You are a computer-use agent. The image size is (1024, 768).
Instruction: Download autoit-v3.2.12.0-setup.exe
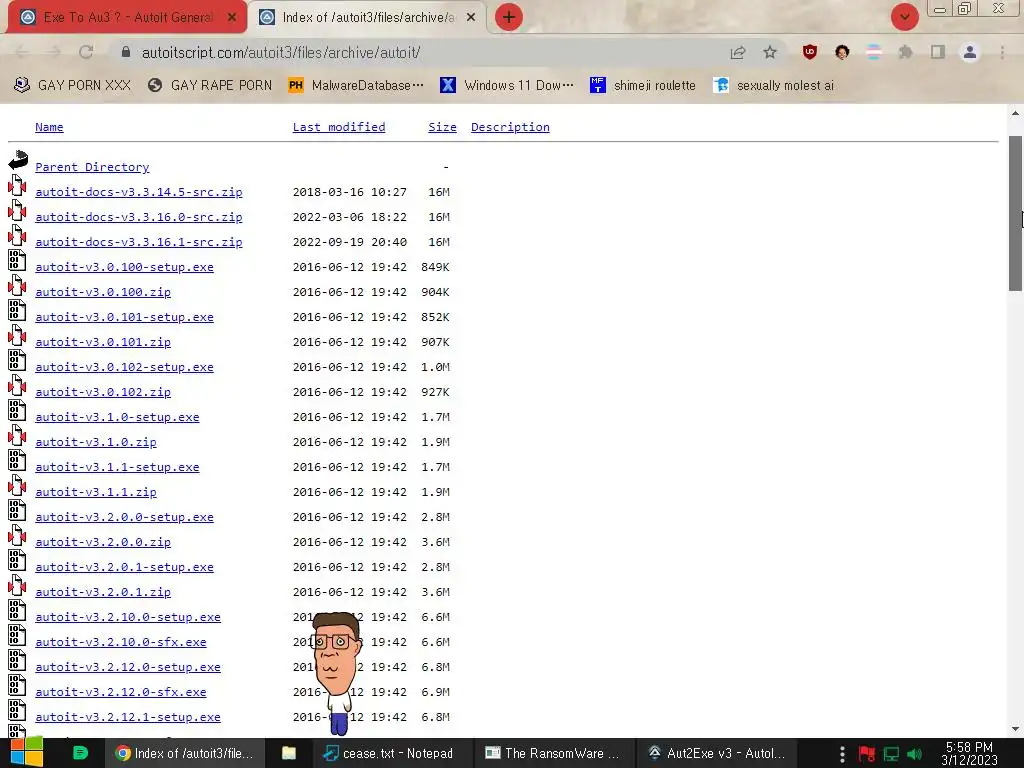(128, 667)
